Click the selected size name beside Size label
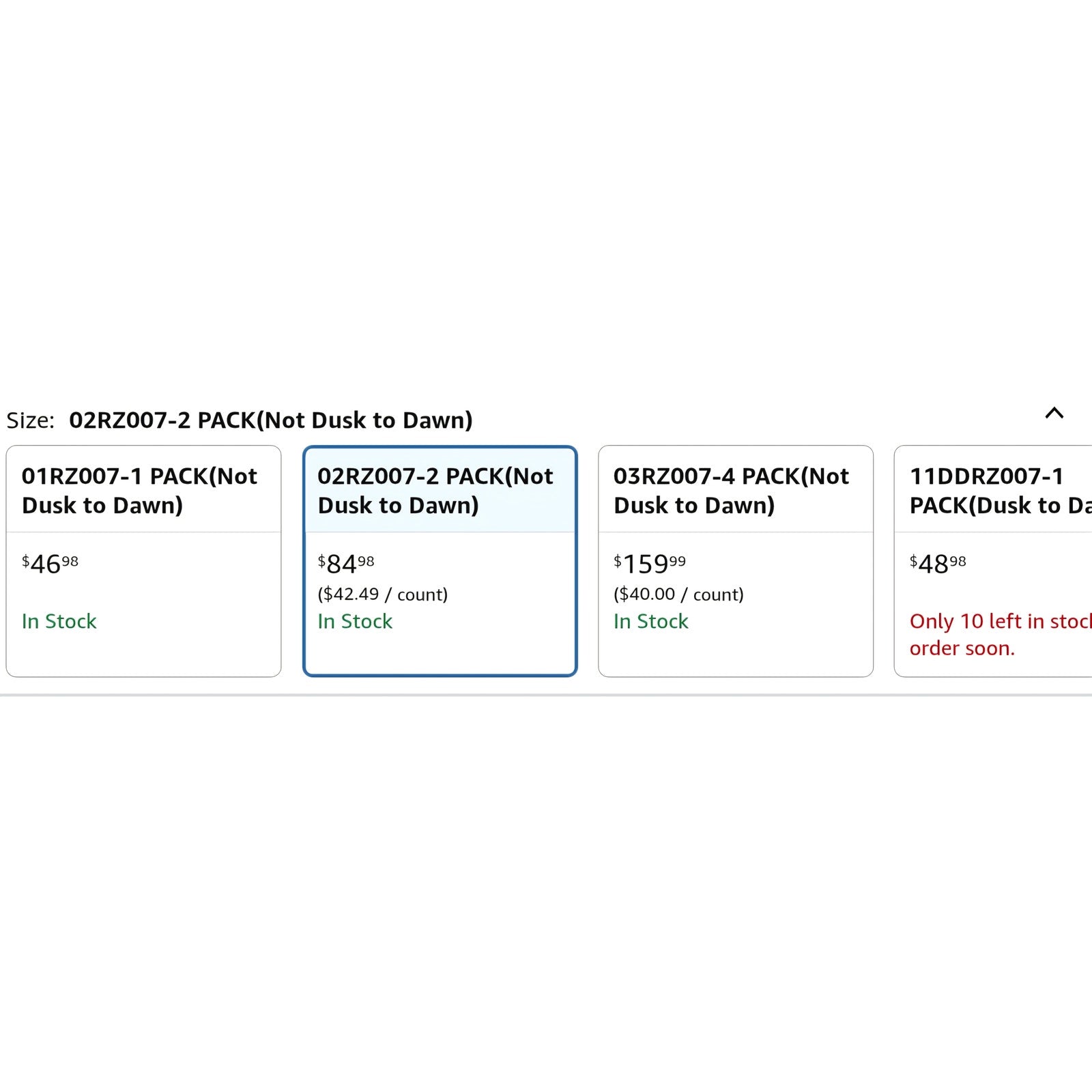The image size is (1092, 1092). pyautogui.click(x=271, y=420)
